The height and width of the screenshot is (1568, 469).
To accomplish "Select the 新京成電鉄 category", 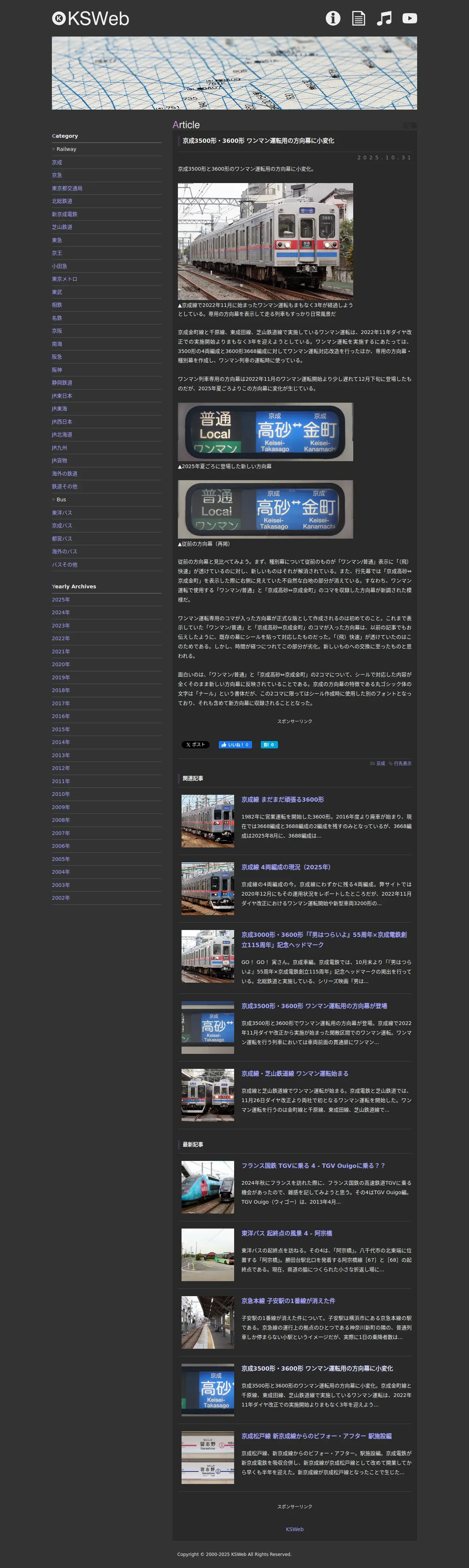I will (x=65, y=214).
